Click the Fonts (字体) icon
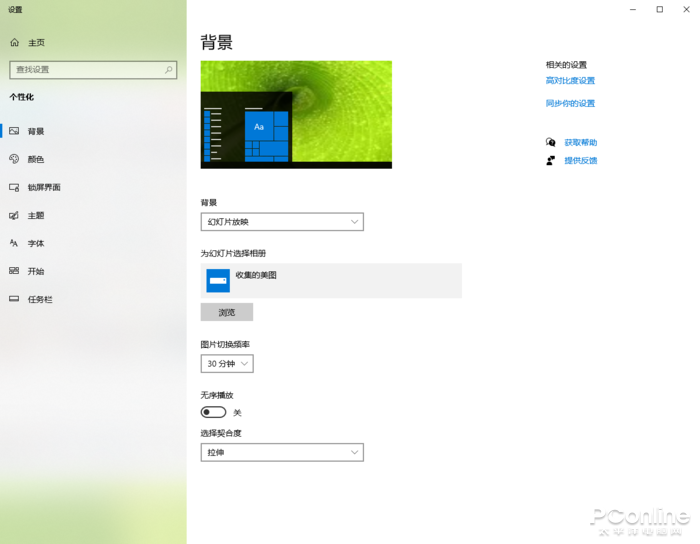This screenshot has height=544, width=700. [14, 243]
